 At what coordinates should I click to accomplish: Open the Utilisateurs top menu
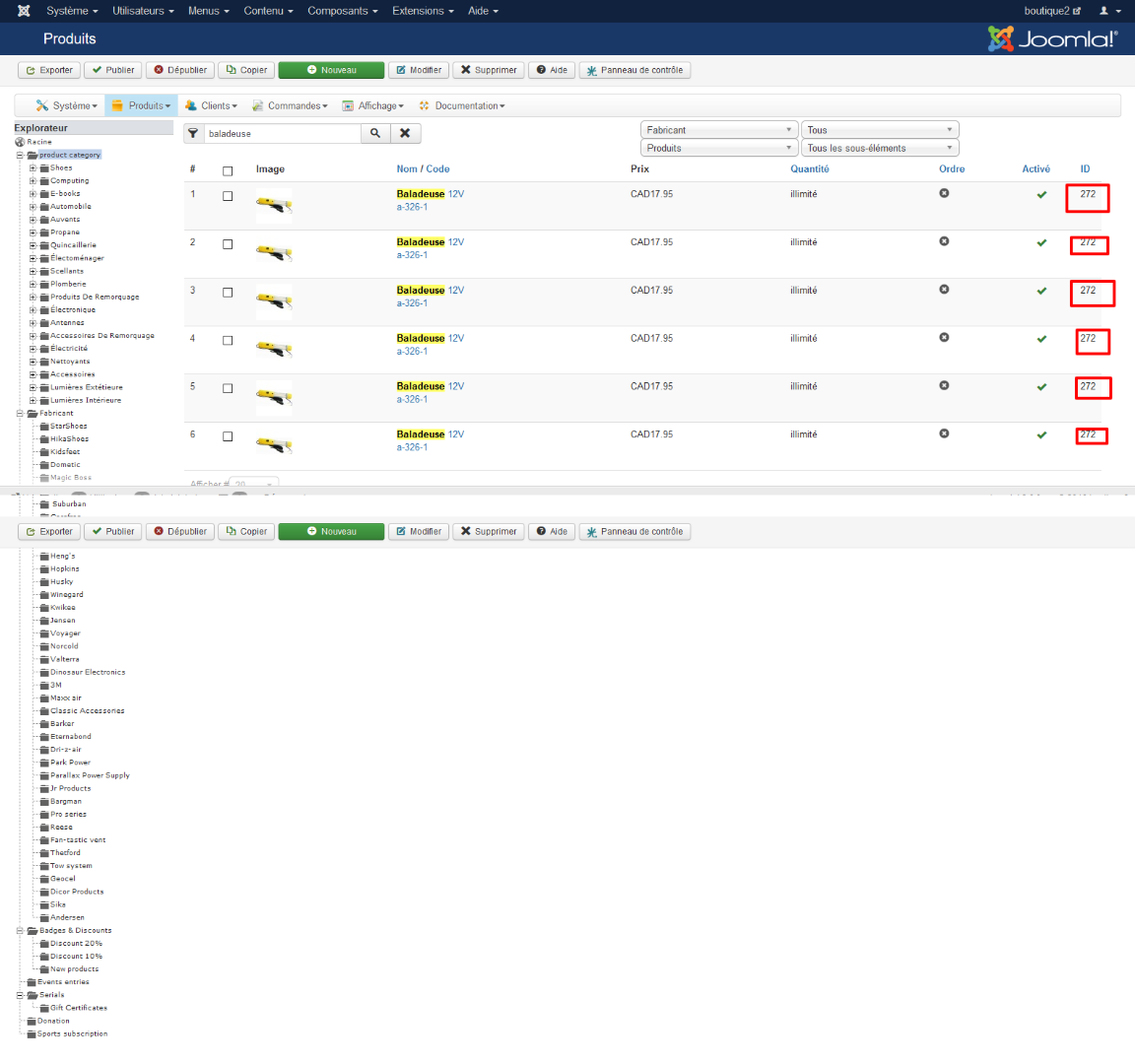click(x=143, y=11)
